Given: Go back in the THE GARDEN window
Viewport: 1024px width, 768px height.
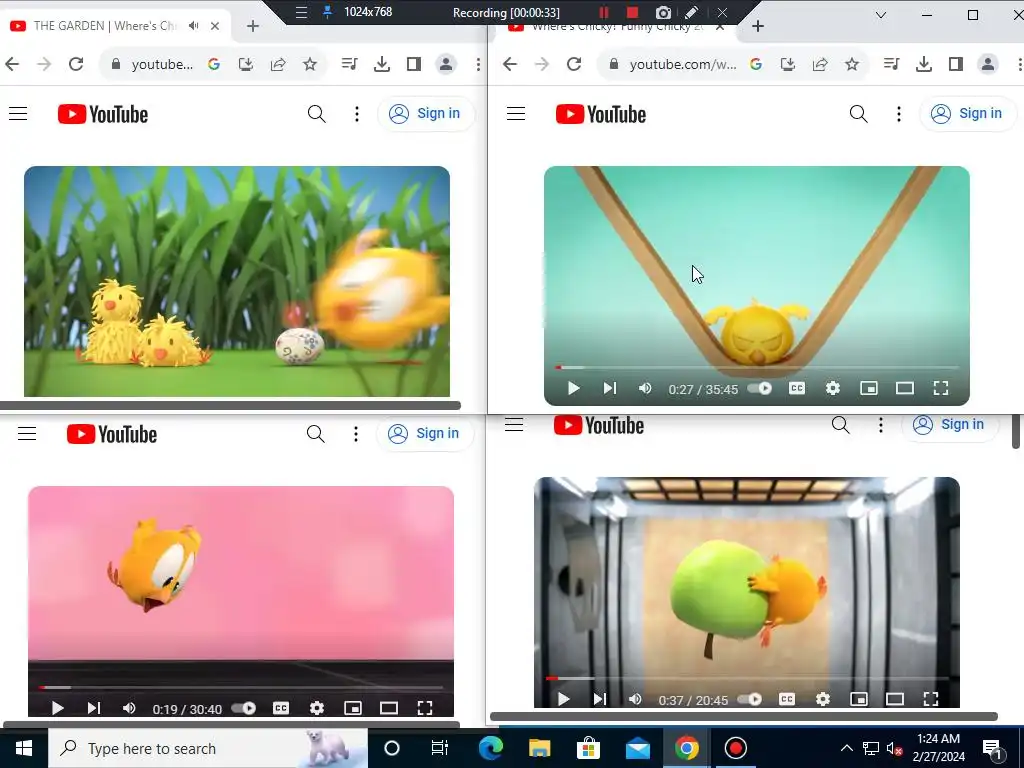Looking at the screenshot, I should (x=12, y=64).
